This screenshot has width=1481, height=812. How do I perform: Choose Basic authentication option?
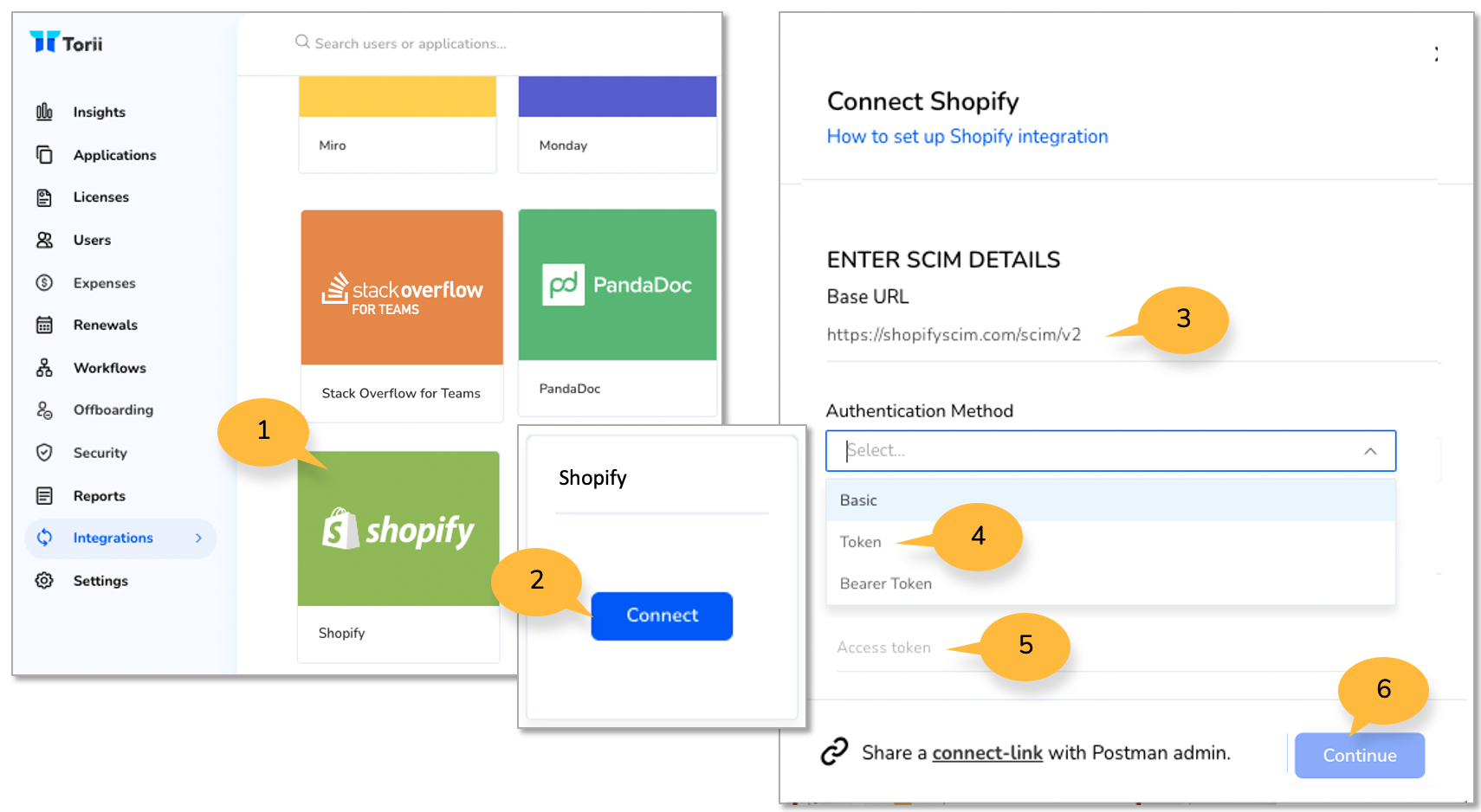pyautogui.click(x=1110, y=500)
